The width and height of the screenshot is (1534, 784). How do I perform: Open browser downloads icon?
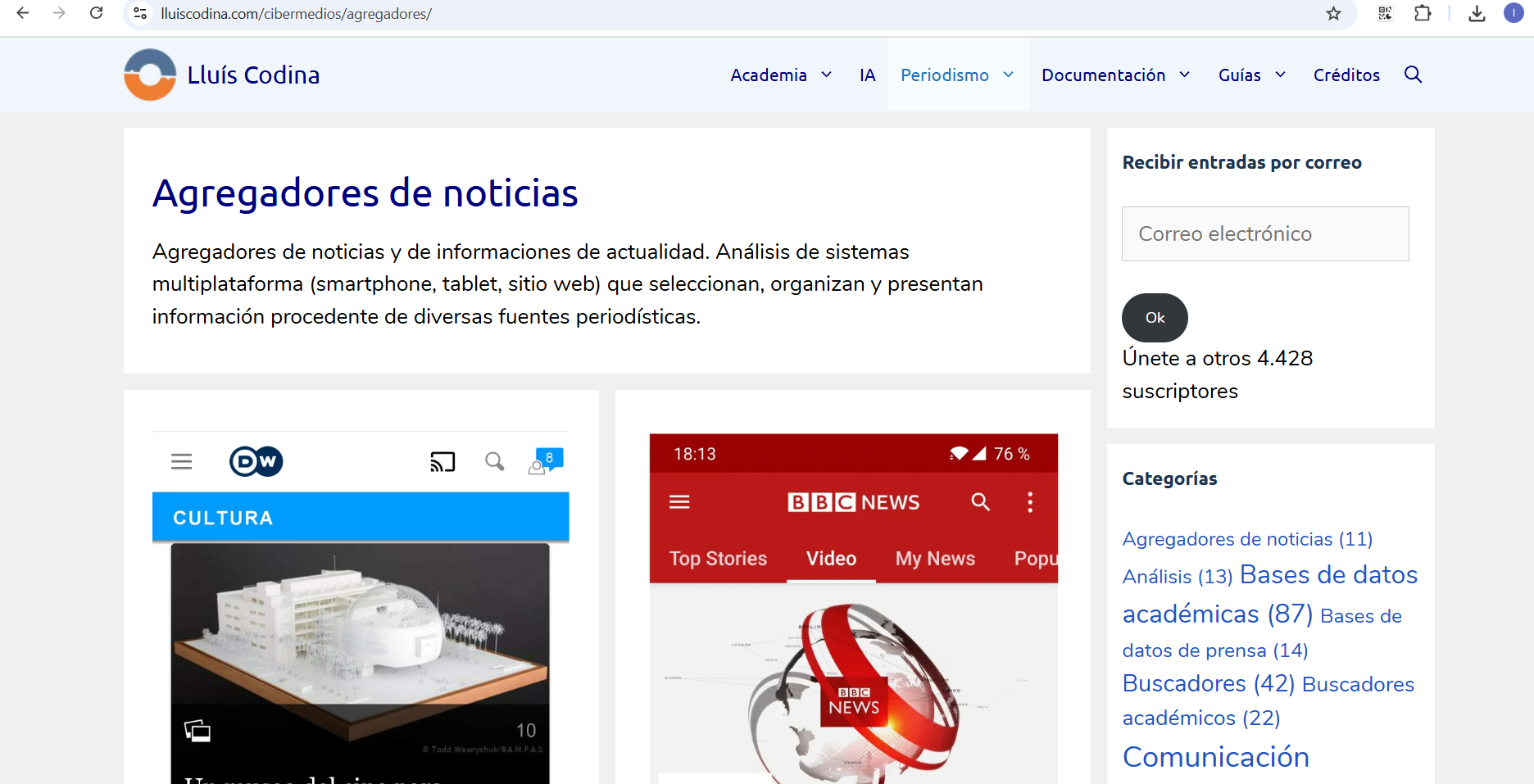click(1477, 14)
